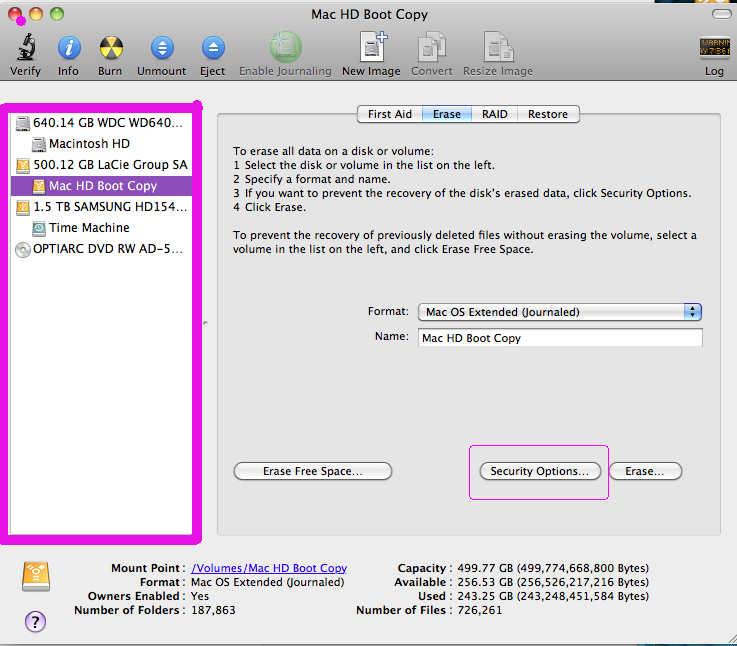Open the Info toolbar icon
The image size is (737, 646).
click(69, 48)
